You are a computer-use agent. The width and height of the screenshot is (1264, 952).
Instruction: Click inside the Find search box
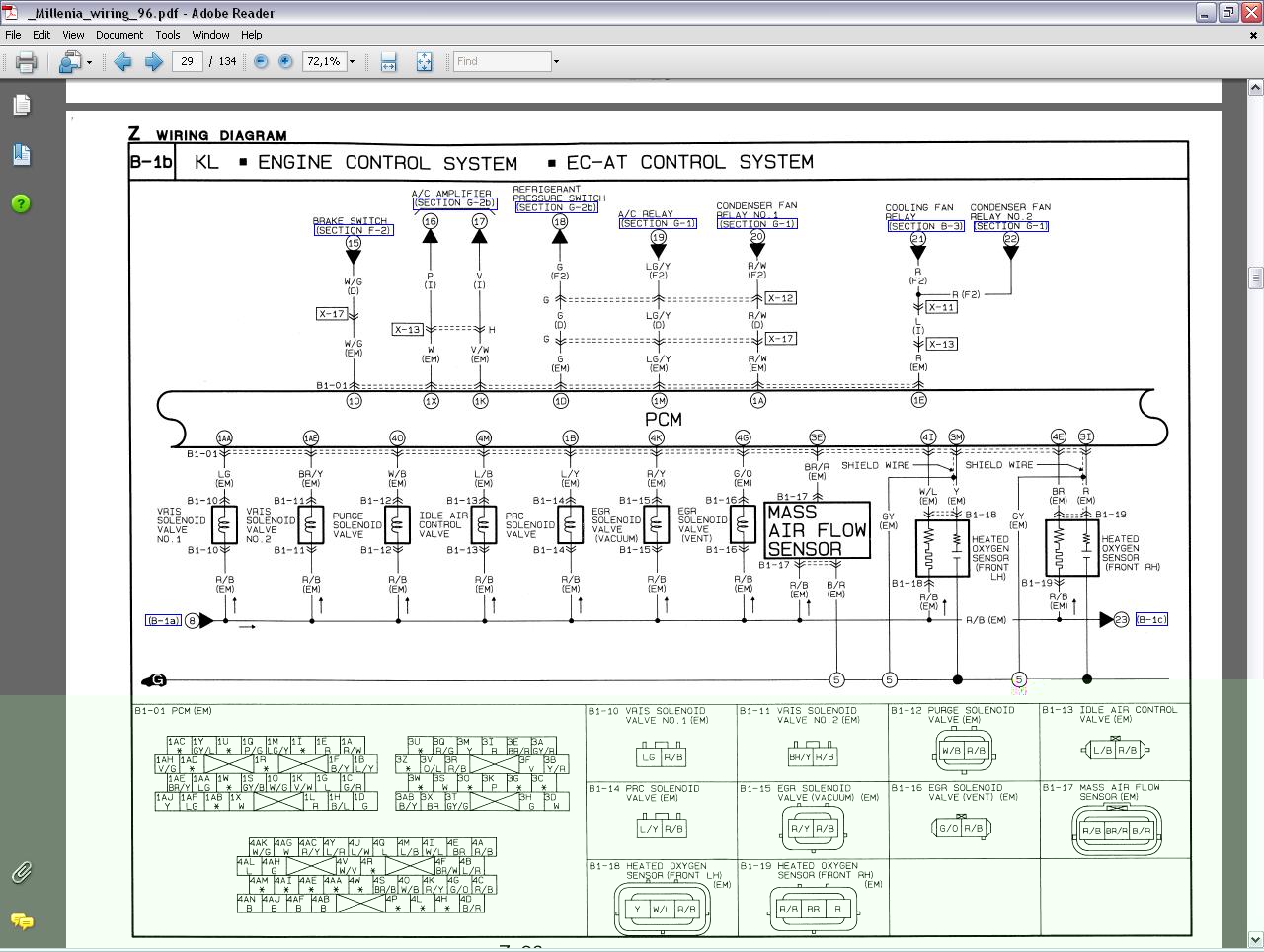pyautogui.click(x=502, y=61)
